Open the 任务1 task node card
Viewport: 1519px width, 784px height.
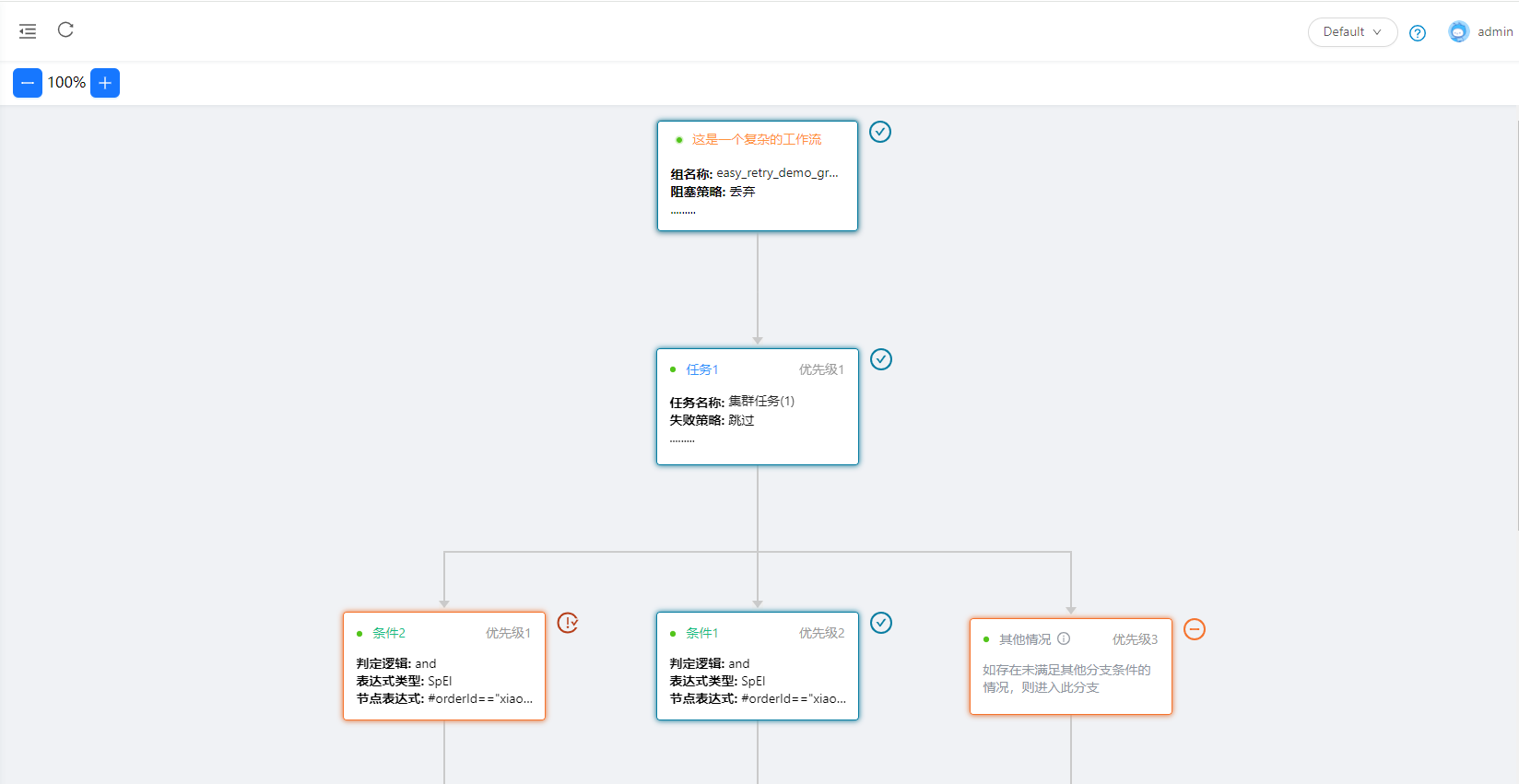(757, 406)
